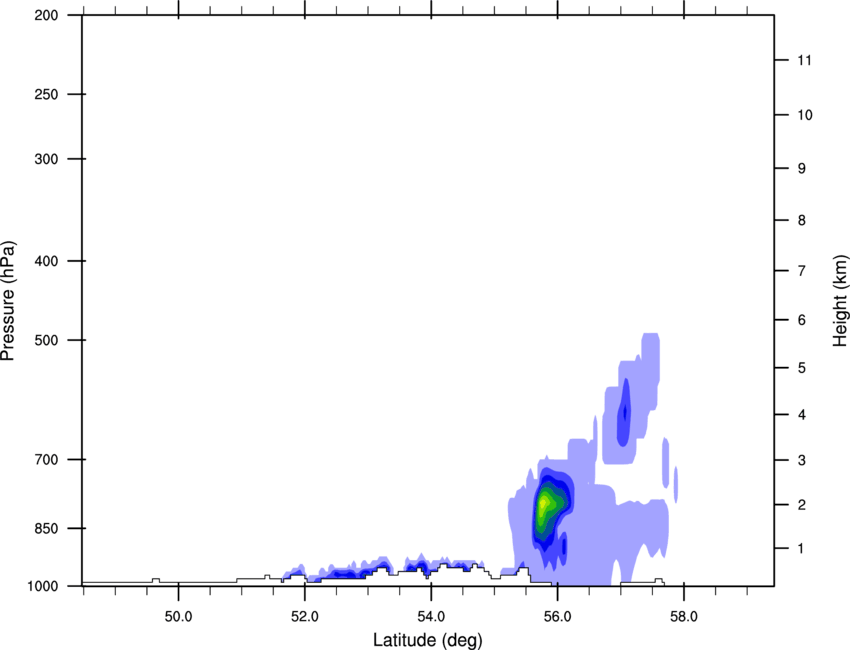Click height tick label '7'

[x=802, y=271]
